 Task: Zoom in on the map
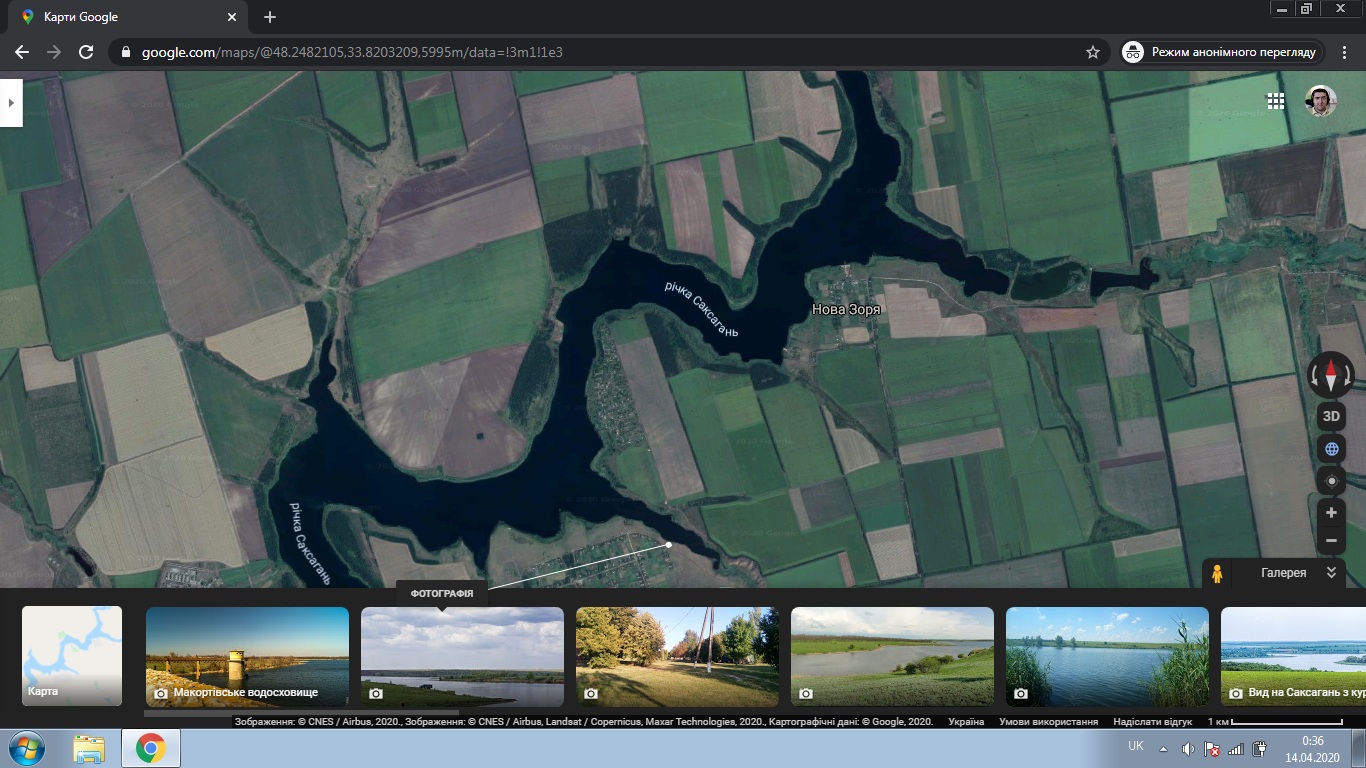[1331, 513]
